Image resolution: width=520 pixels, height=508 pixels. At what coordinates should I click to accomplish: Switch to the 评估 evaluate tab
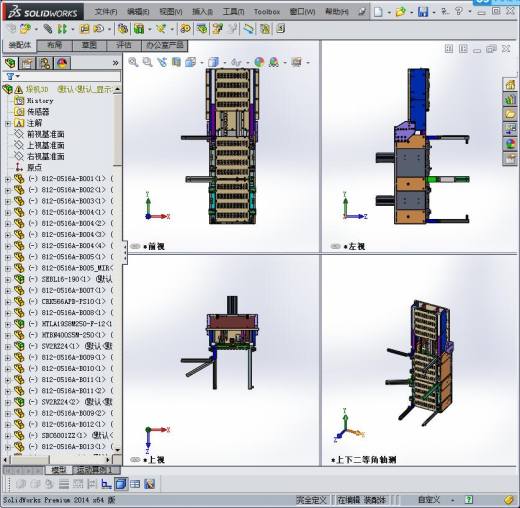124,45
